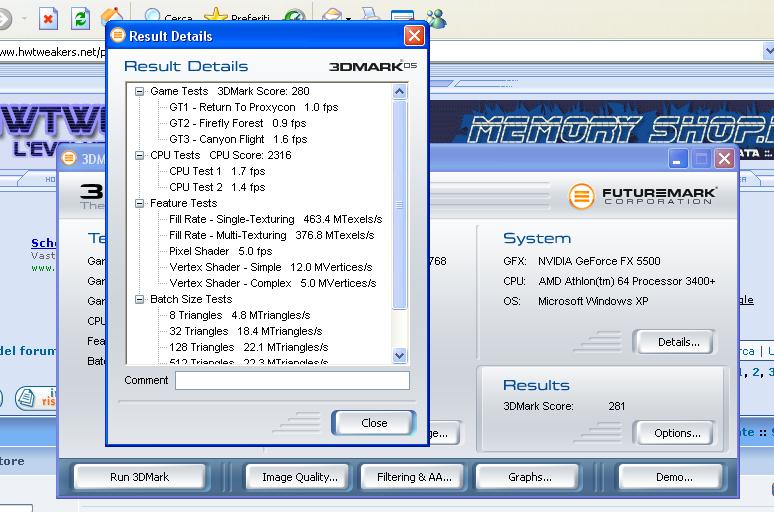Viewport: 774px width, 512px height.
Task: Click the browser Home icon
Action: click(x=113, y=15)
